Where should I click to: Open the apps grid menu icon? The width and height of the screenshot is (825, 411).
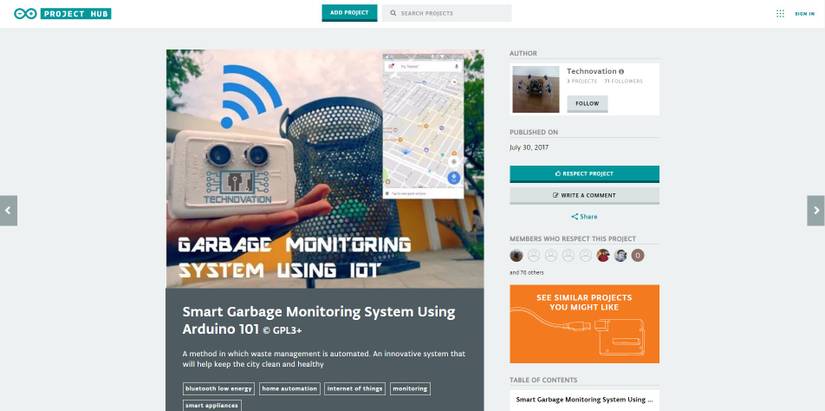(x=780, y=14)
